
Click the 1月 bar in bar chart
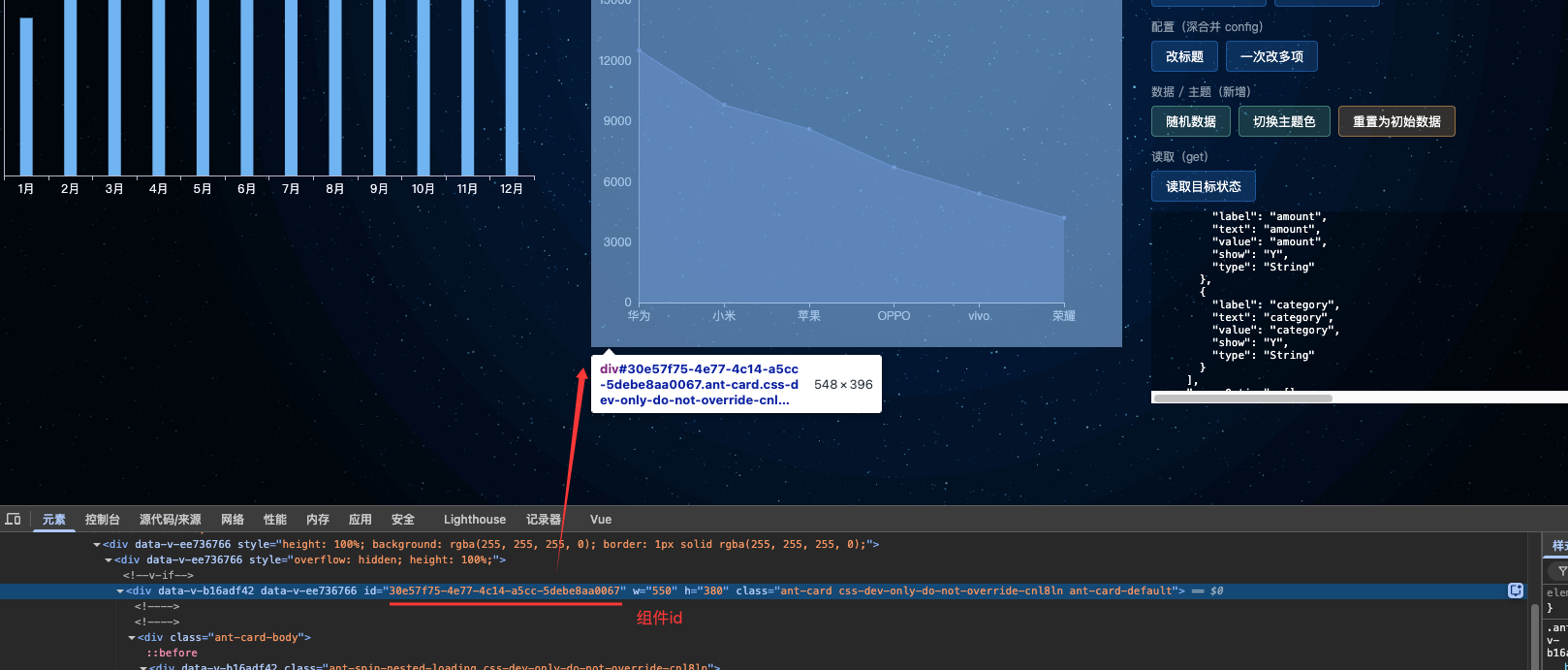pyautogui.click(x=26, y=97)
